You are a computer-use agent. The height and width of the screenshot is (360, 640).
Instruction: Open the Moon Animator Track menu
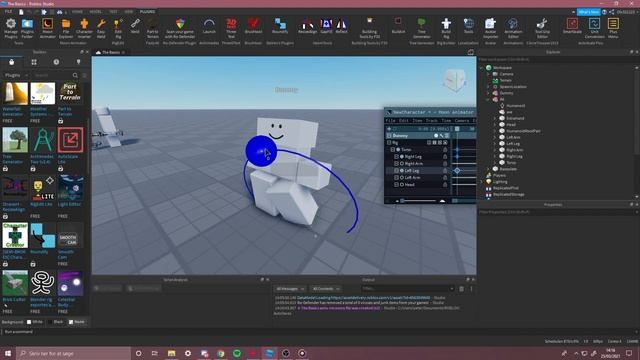click(x=431, y=120)
